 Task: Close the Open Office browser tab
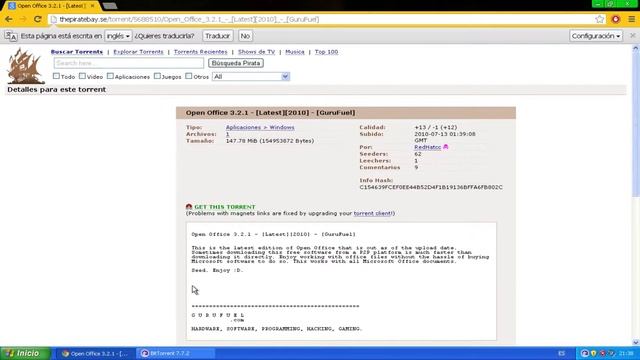(93, 6)
